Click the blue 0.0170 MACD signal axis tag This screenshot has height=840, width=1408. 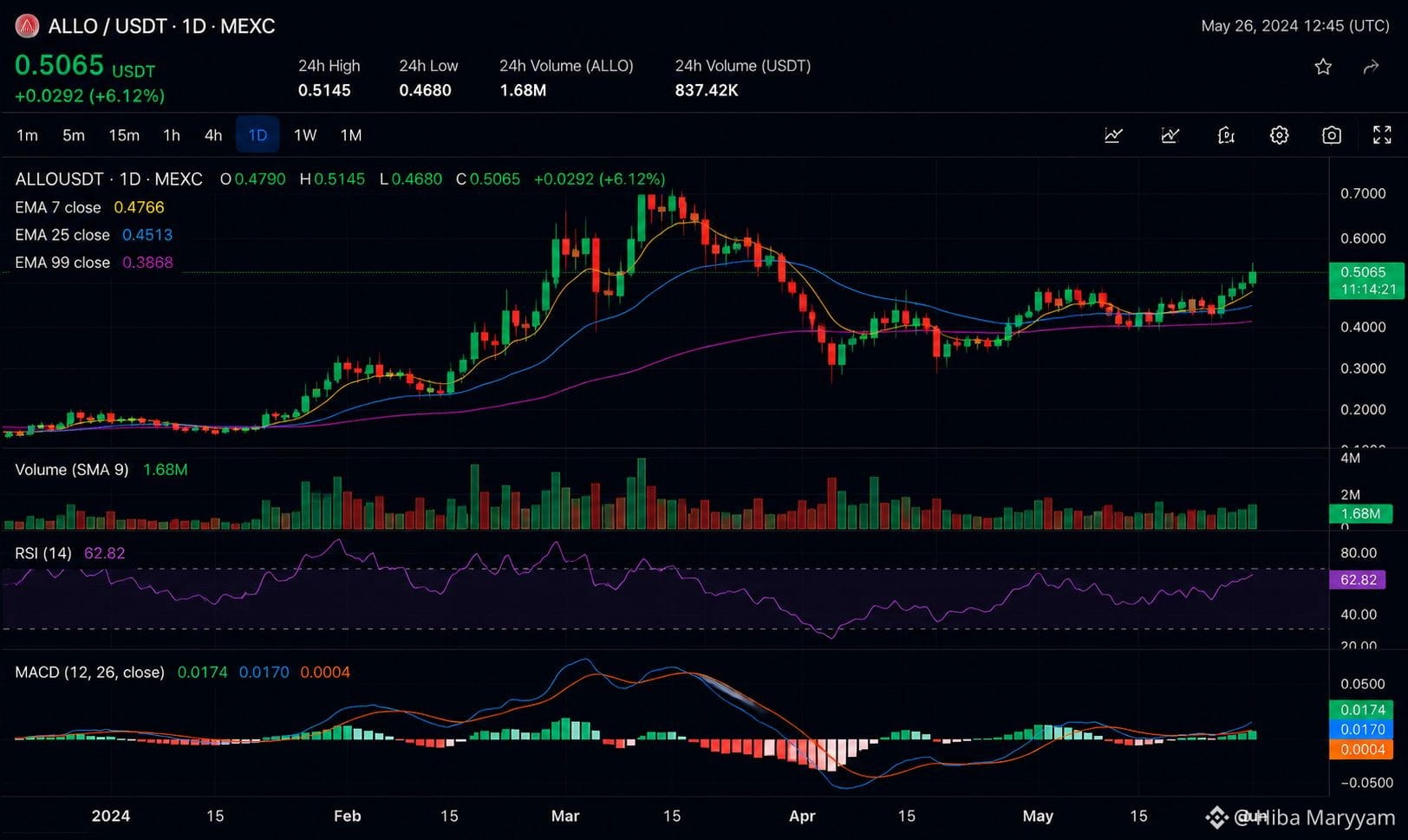(x=1363, y=730)
